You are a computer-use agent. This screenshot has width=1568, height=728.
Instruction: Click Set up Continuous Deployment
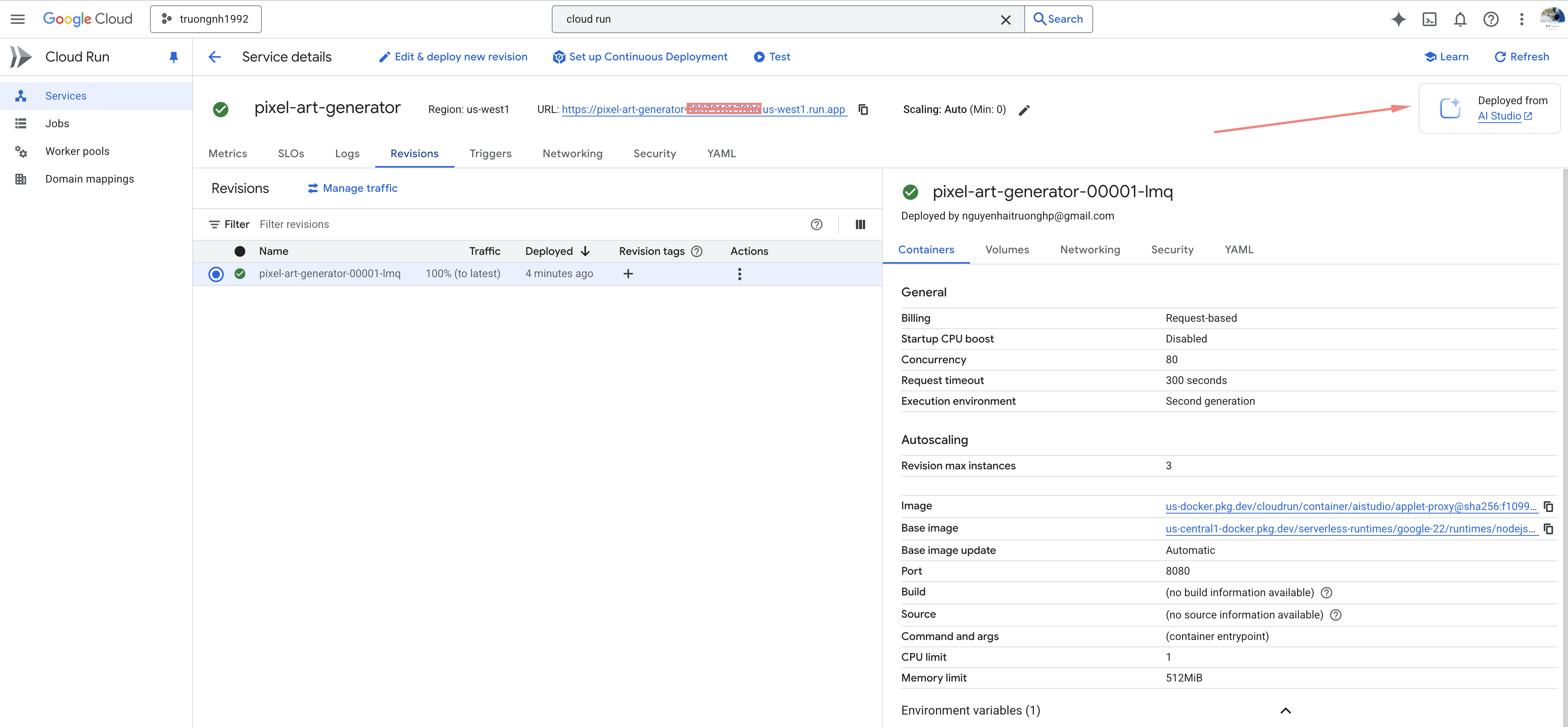click(640, 57)
